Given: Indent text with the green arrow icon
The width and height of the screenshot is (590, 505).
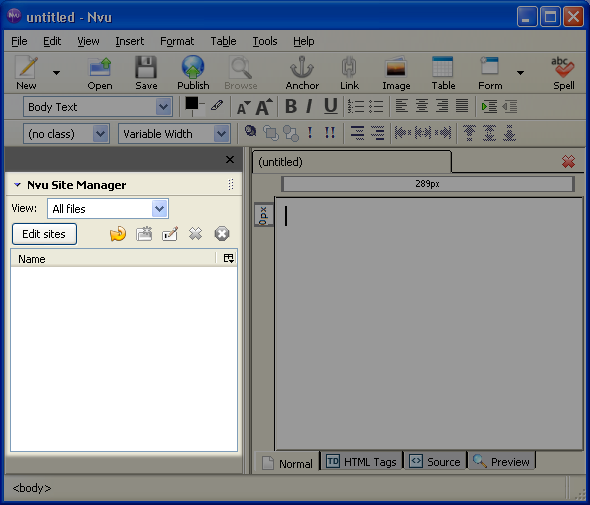Looking at the screenshot, I should point(489,106).
